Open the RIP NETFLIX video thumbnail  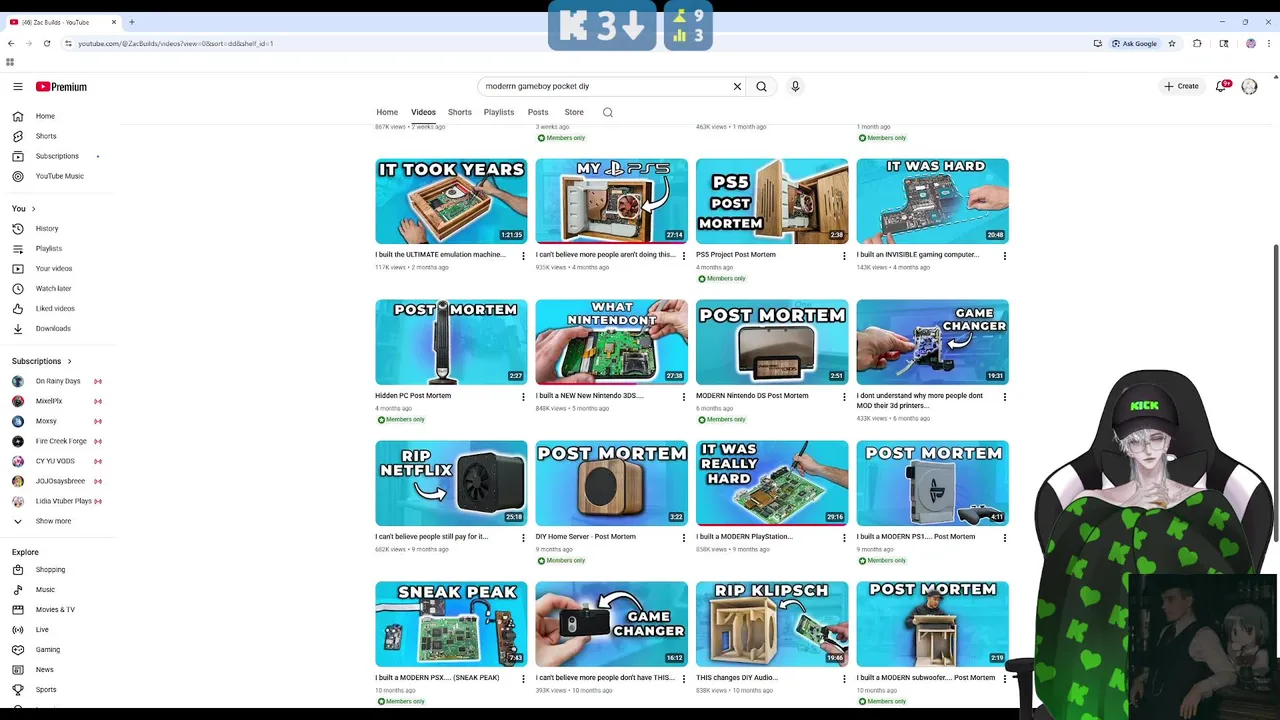[451, 483]
